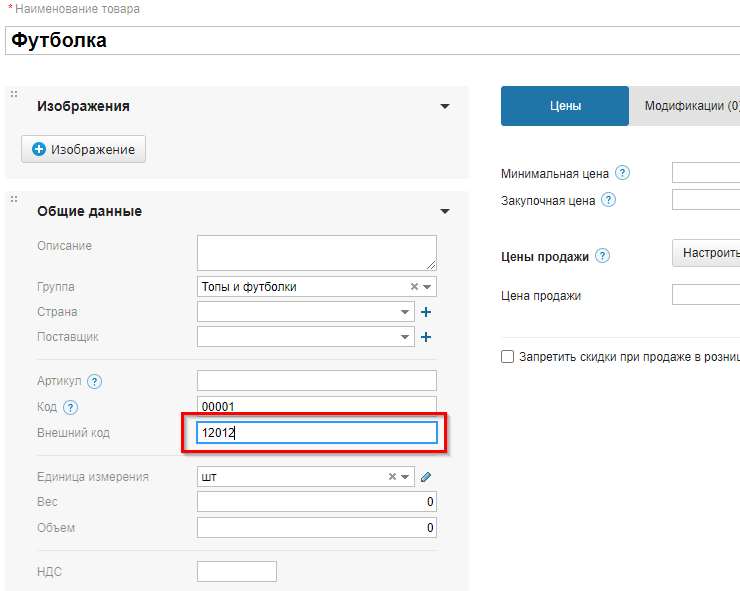The image size is (740, 591).
Task: Edit unit of measure with pencil icon
Action: 426,477
